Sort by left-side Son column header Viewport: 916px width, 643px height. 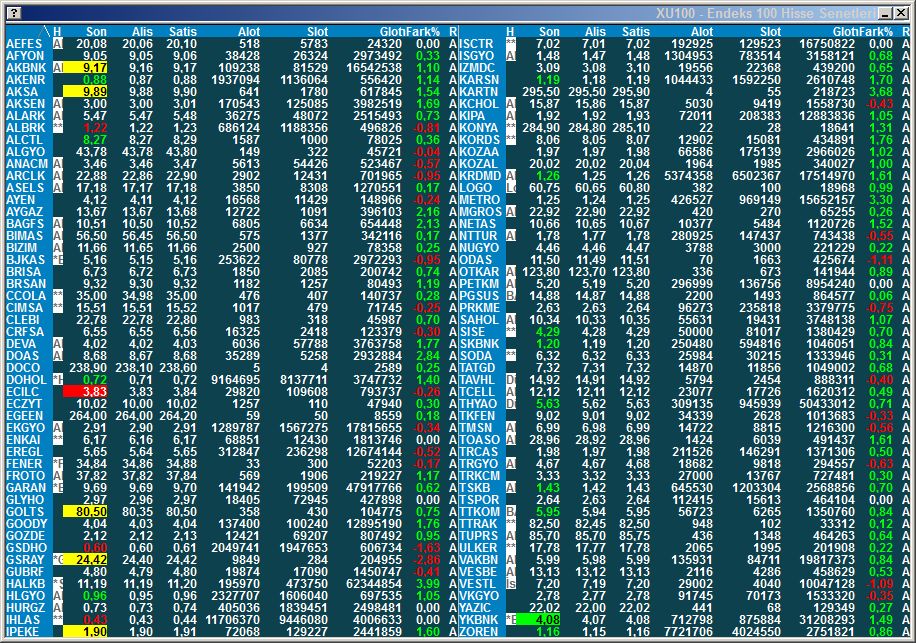tap(96, 32)
